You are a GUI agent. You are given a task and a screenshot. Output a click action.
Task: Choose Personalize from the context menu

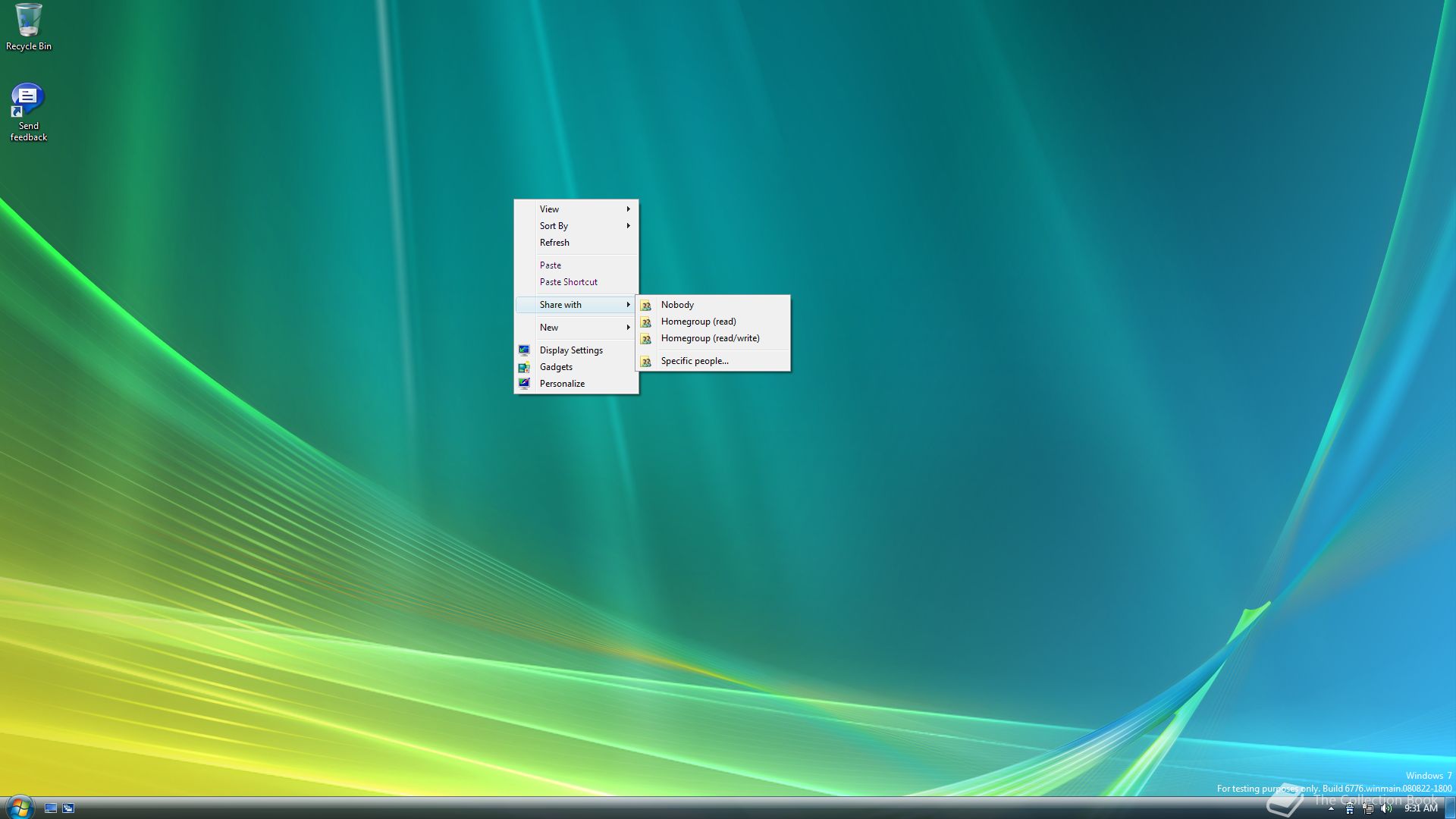[576, 384]
